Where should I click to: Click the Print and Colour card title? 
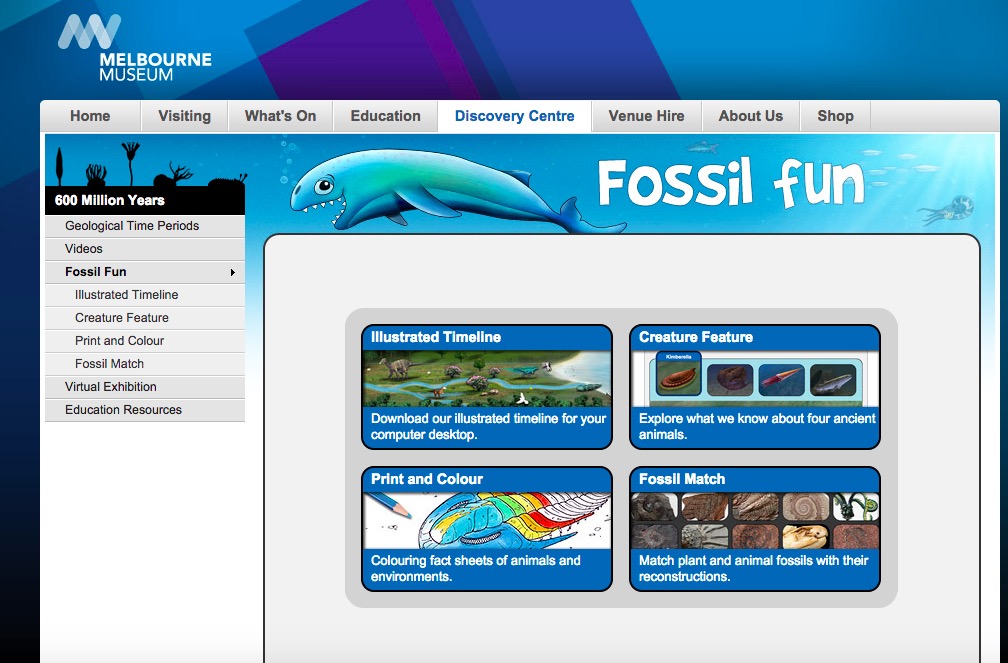[427, 479]
